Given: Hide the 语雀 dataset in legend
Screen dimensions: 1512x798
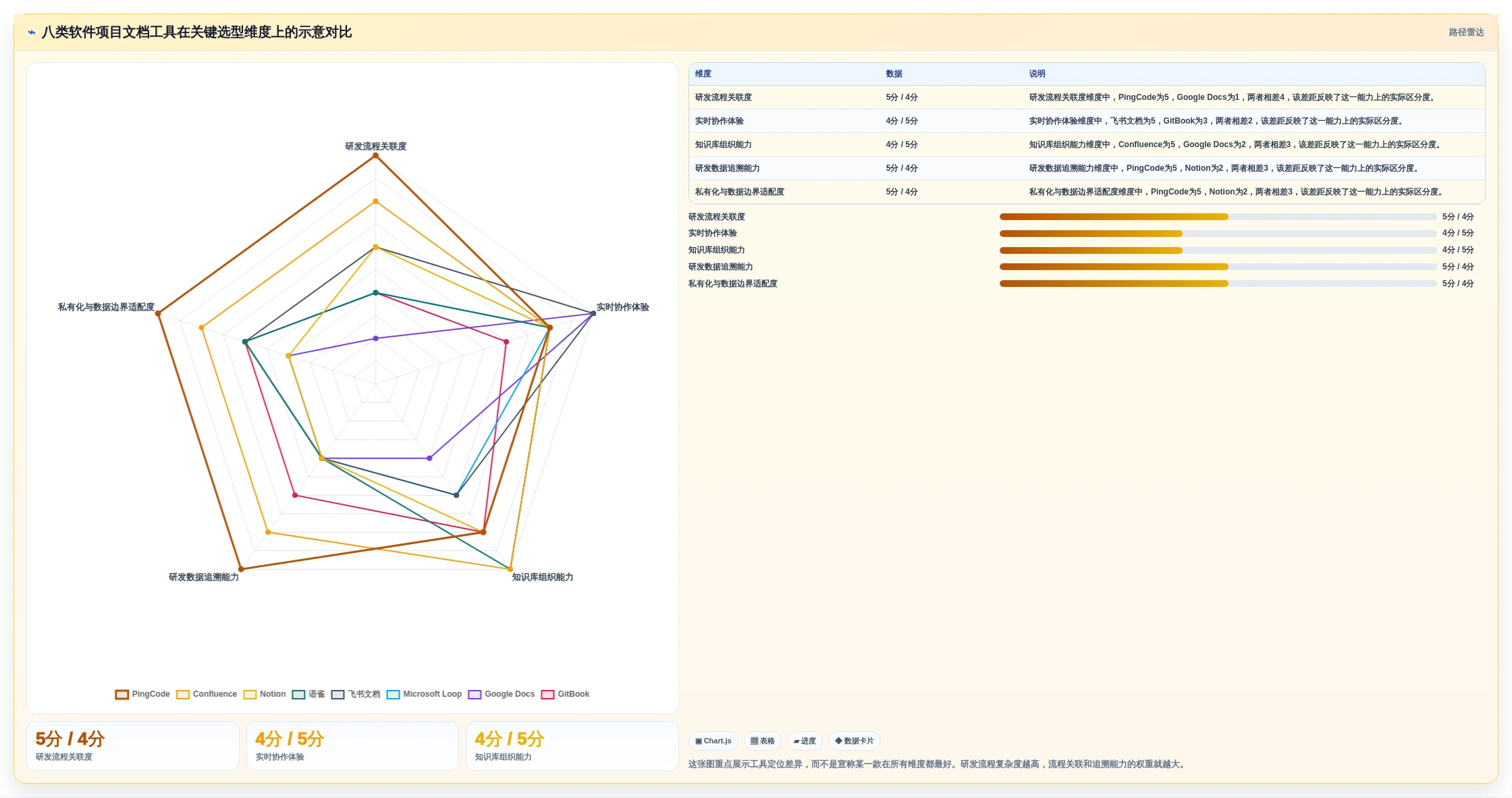Looking at the screenshot, I should [308, 694].
